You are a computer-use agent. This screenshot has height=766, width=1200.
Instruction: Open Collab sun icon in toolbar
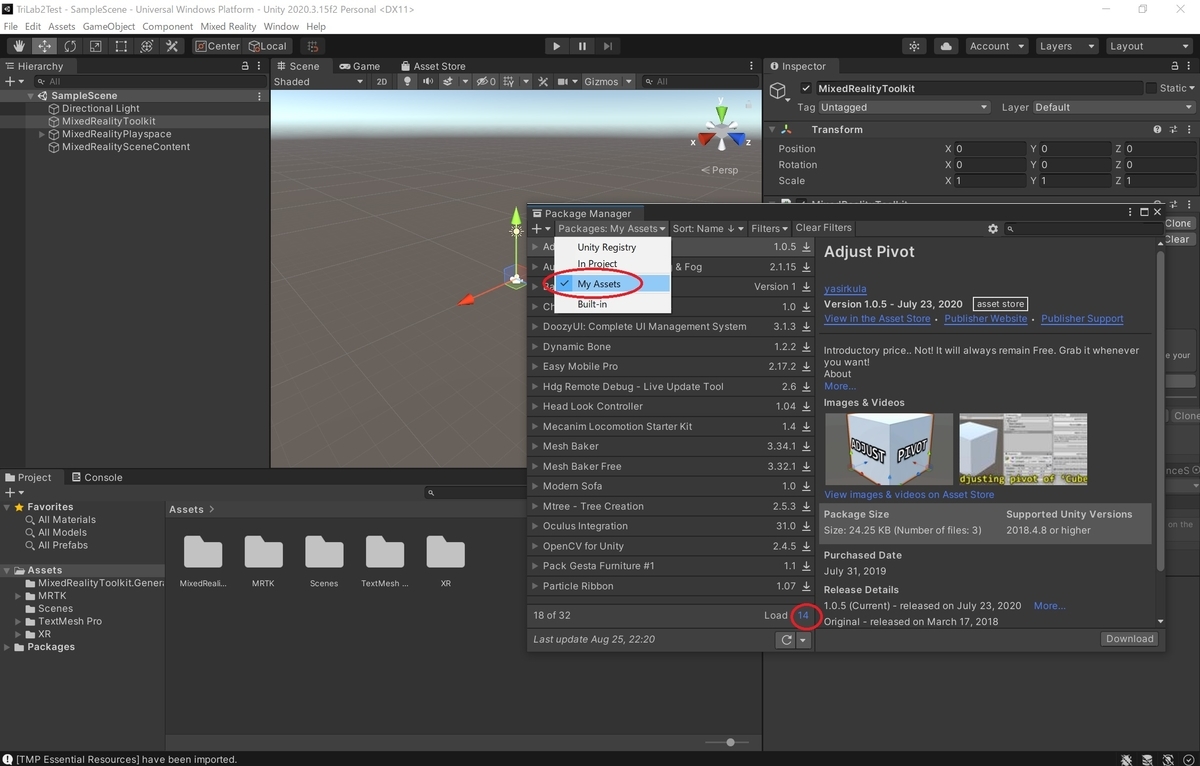click(x=914, y=46)
